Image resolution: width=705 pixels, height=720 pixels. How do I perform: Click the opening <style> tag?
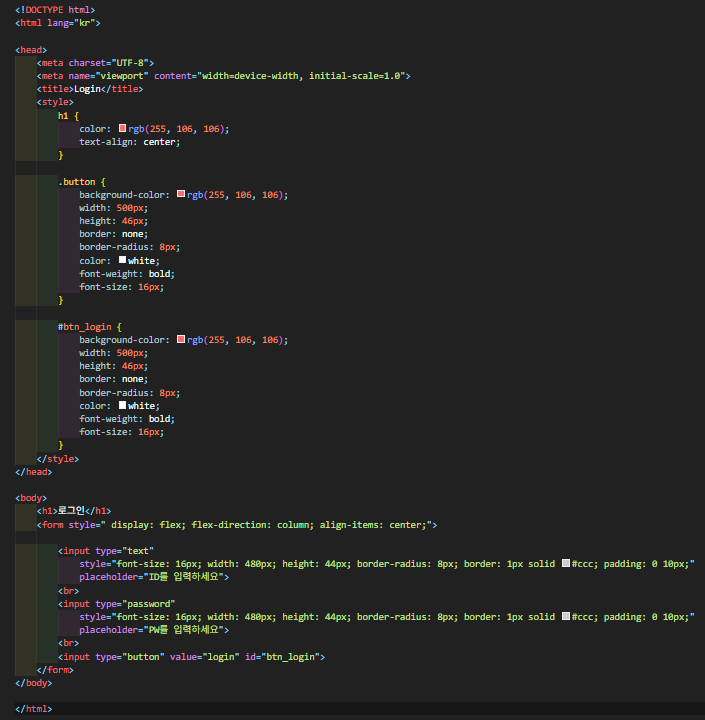pos(55,102)
